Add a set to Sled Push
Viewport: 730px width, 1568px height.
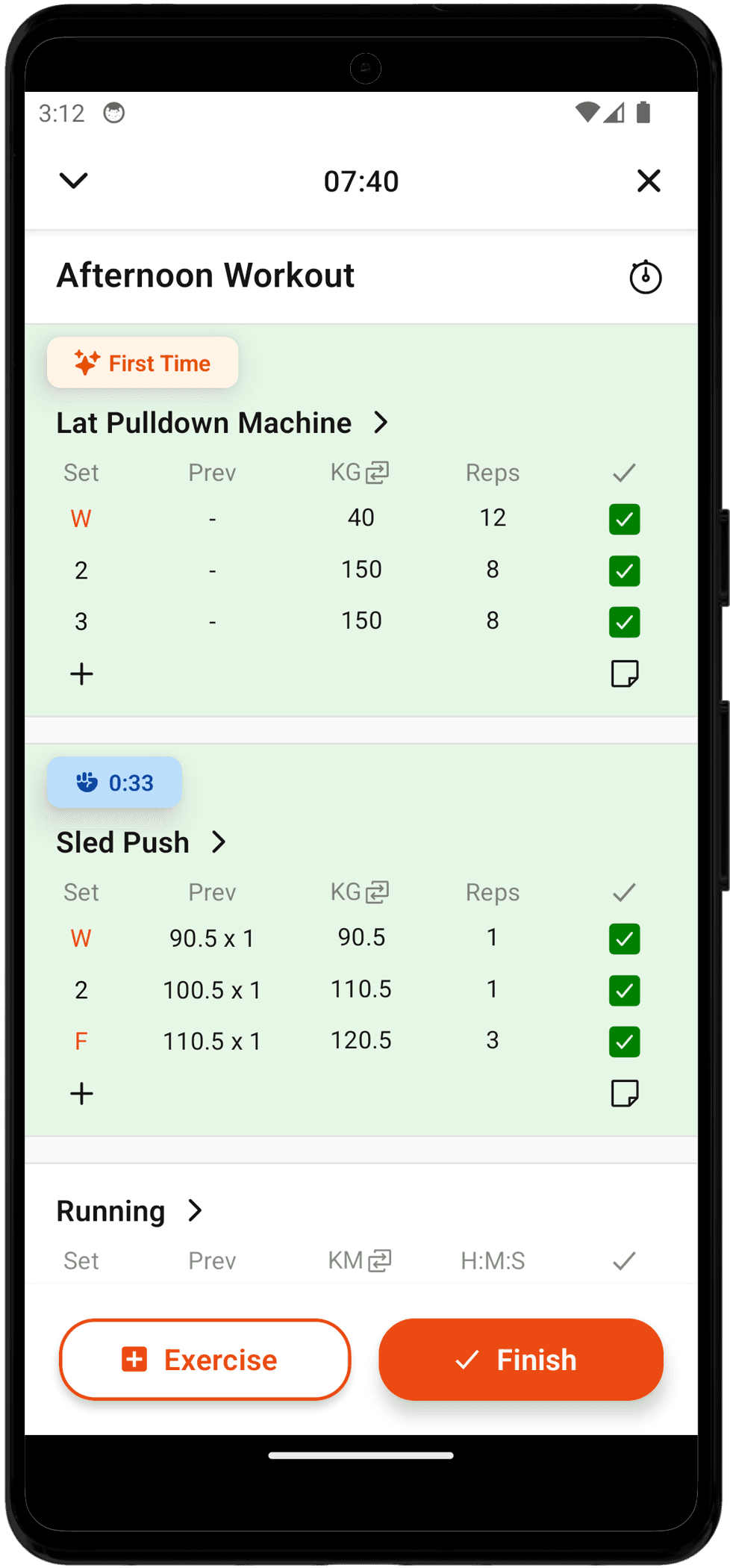pos(81,1094)
